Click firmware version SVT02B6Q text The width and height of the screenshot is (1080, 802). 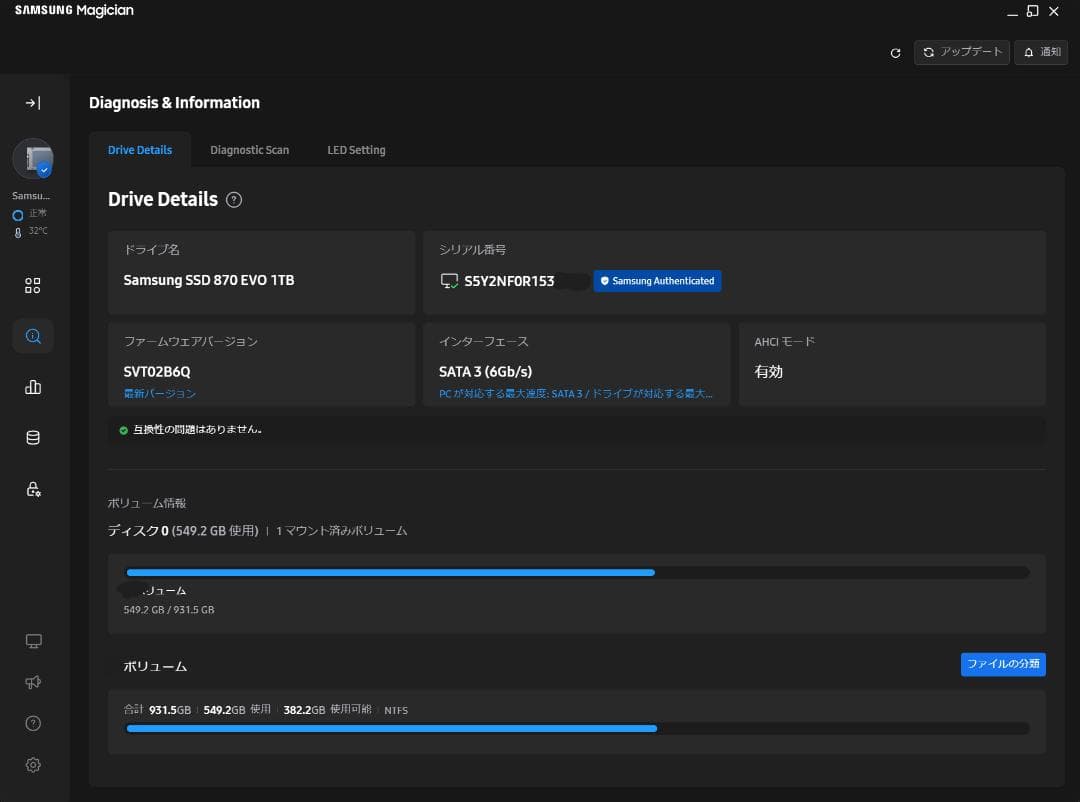click(x=157, y=372)
